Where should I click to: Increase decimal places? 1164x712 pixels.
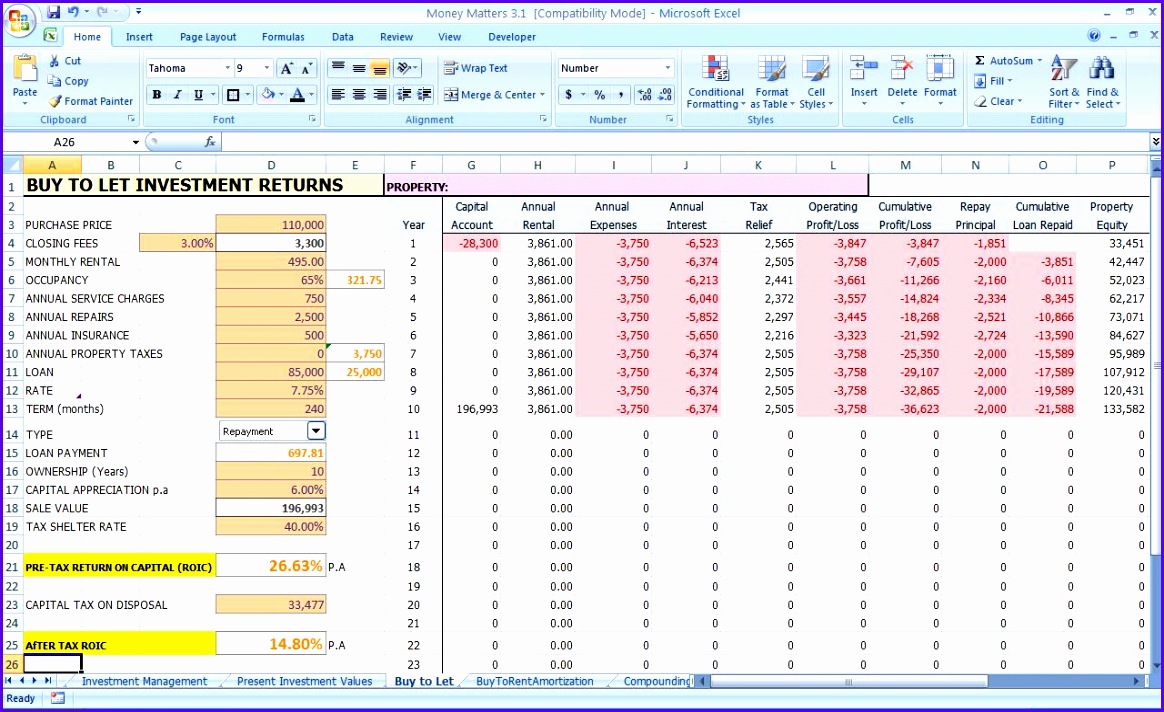[644, 94]
